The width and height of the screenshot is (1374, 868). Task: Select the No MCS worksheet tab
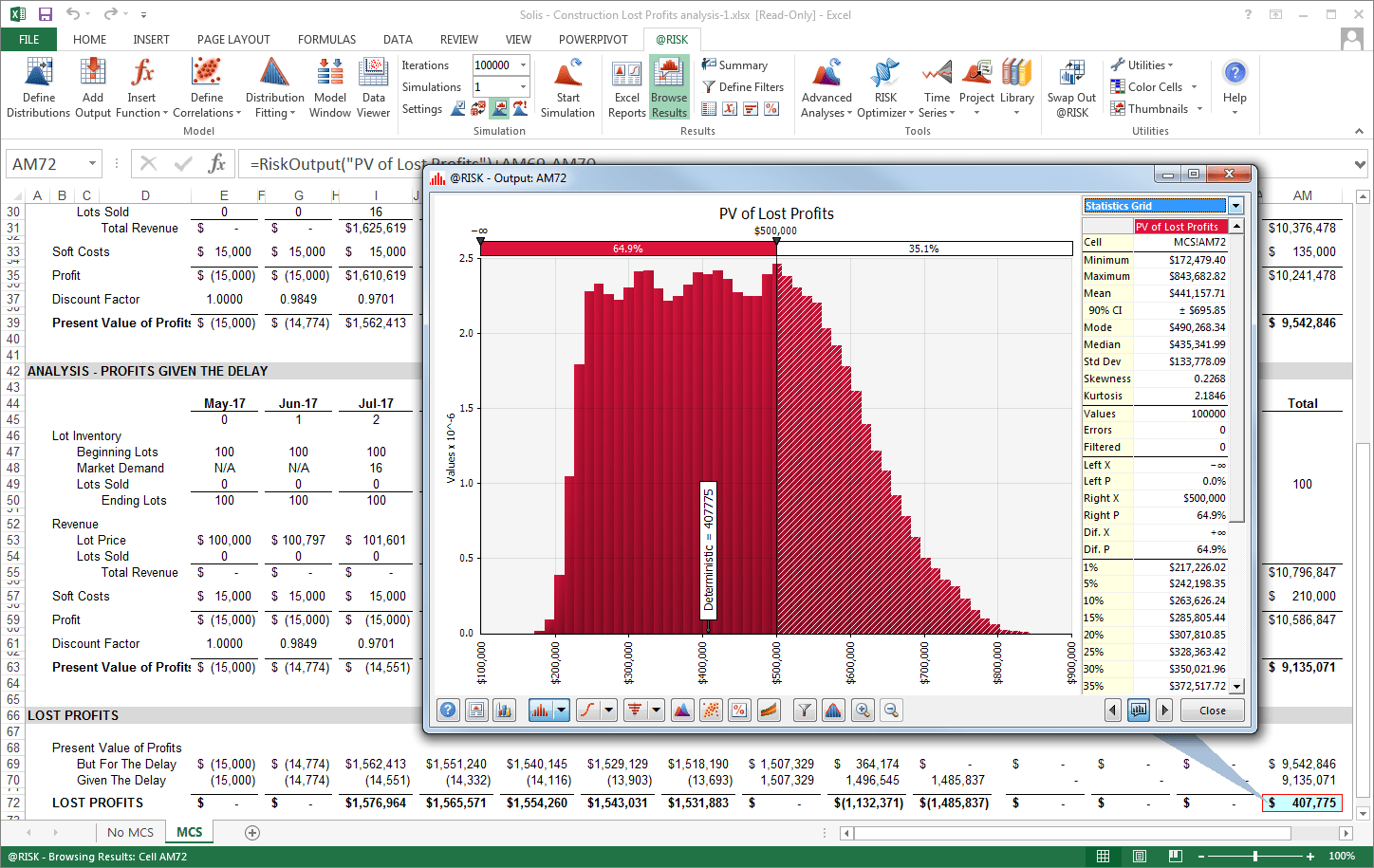tap(130, 832)
